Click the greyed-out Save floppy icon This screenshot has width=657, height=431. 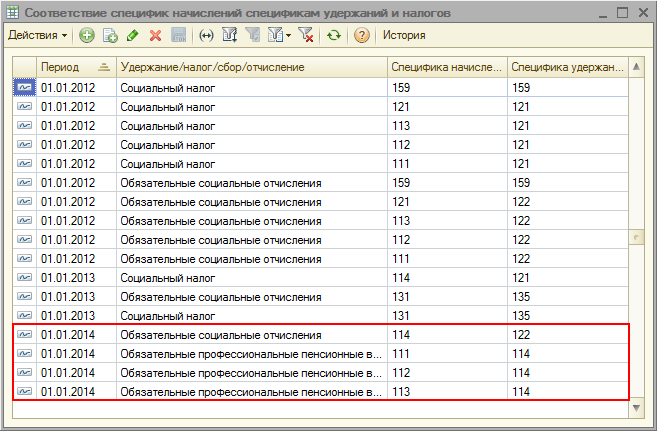[x=178, y=35]
